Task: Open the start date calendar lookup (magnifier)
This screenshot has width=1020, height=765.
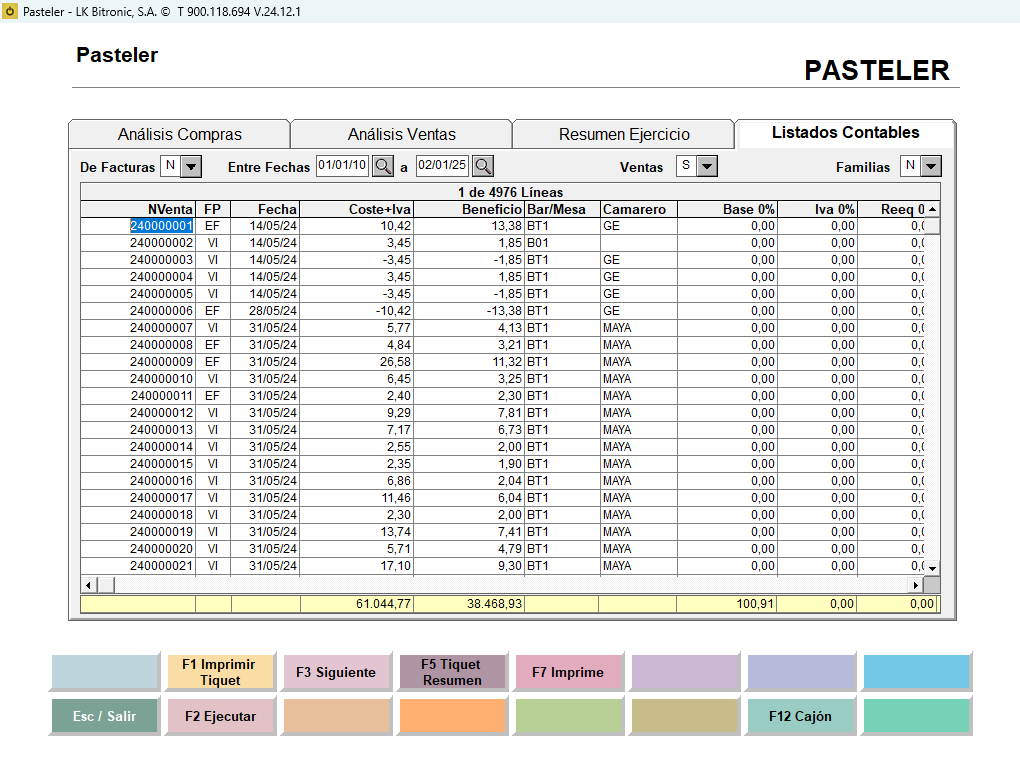Action: [x=383, y=167]
